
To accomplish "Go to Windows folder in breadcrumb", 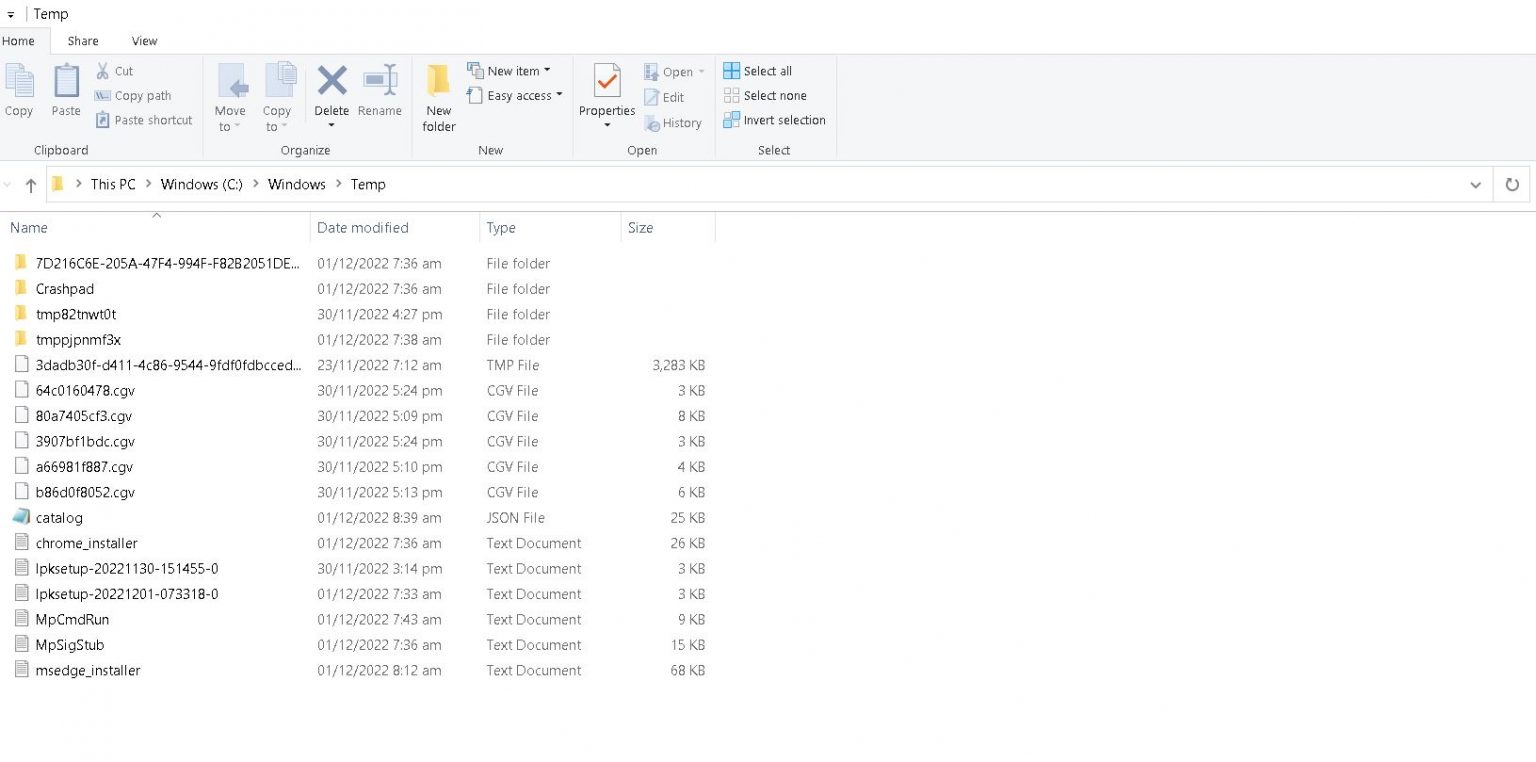I will [x=297, y=184].
